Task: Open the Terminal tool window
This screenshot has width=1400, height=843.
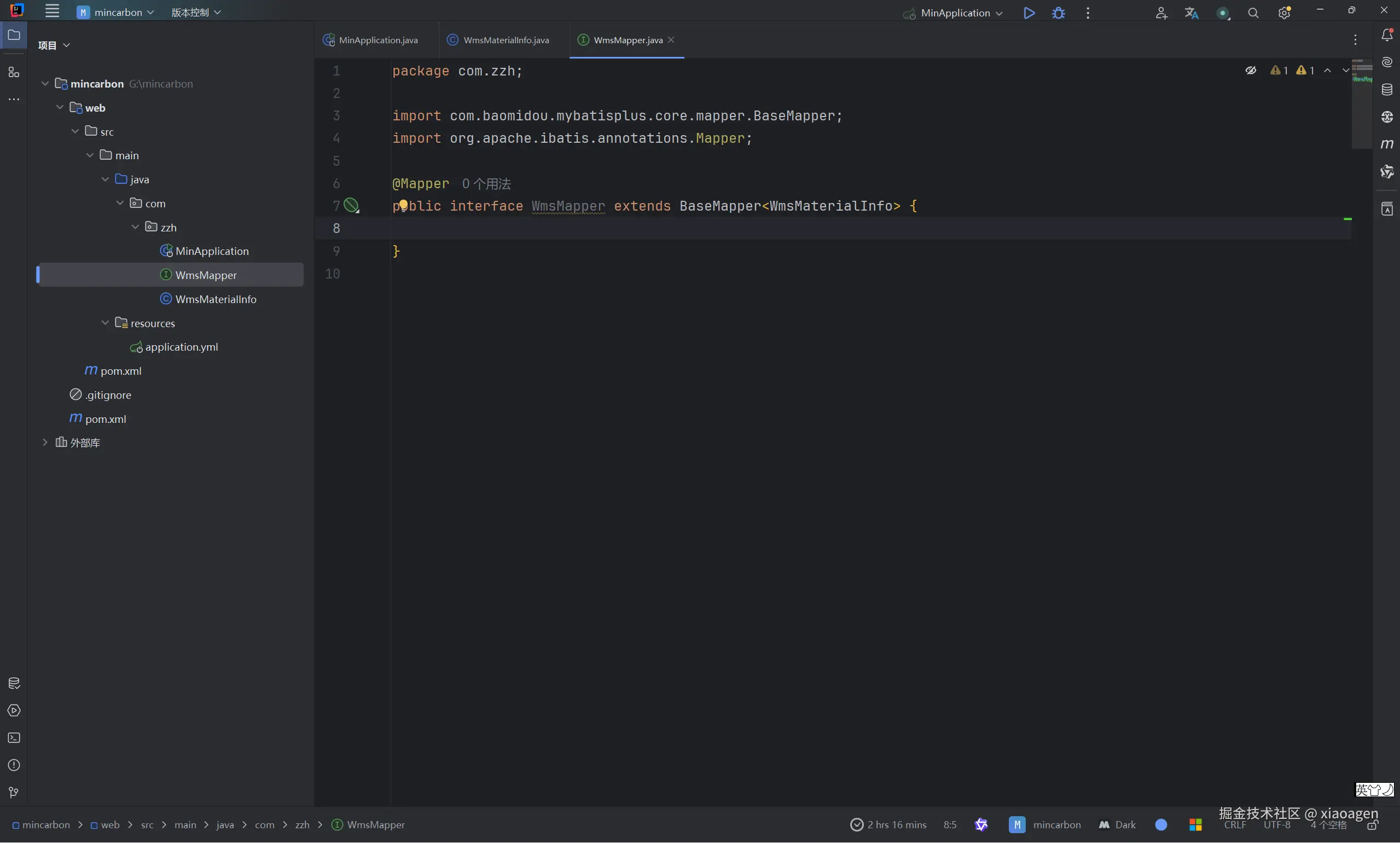Action: pyautogui.click(x=14, y=738)
